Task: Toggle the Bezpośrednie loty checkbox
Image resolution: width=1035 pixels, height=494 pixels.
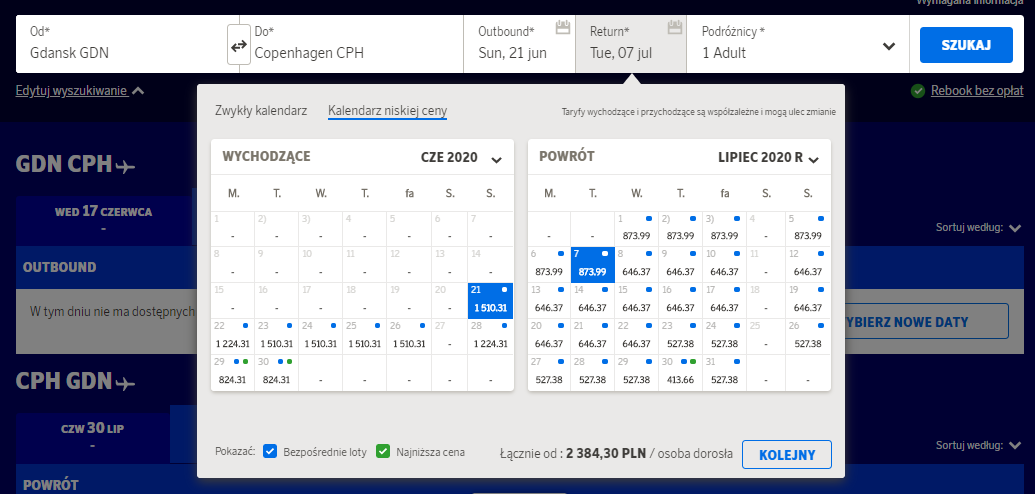Action: coord(270,452)
